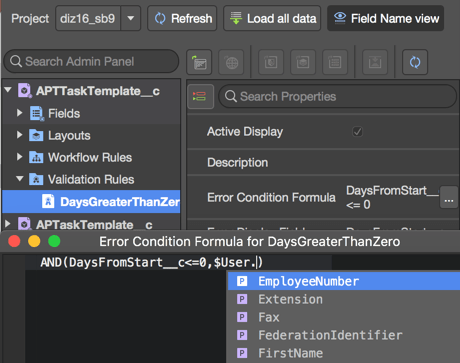Image resolution: width=460 pixels, height=363 pixels.
Task: Click the globe toolbar icon
Action: 231,62
